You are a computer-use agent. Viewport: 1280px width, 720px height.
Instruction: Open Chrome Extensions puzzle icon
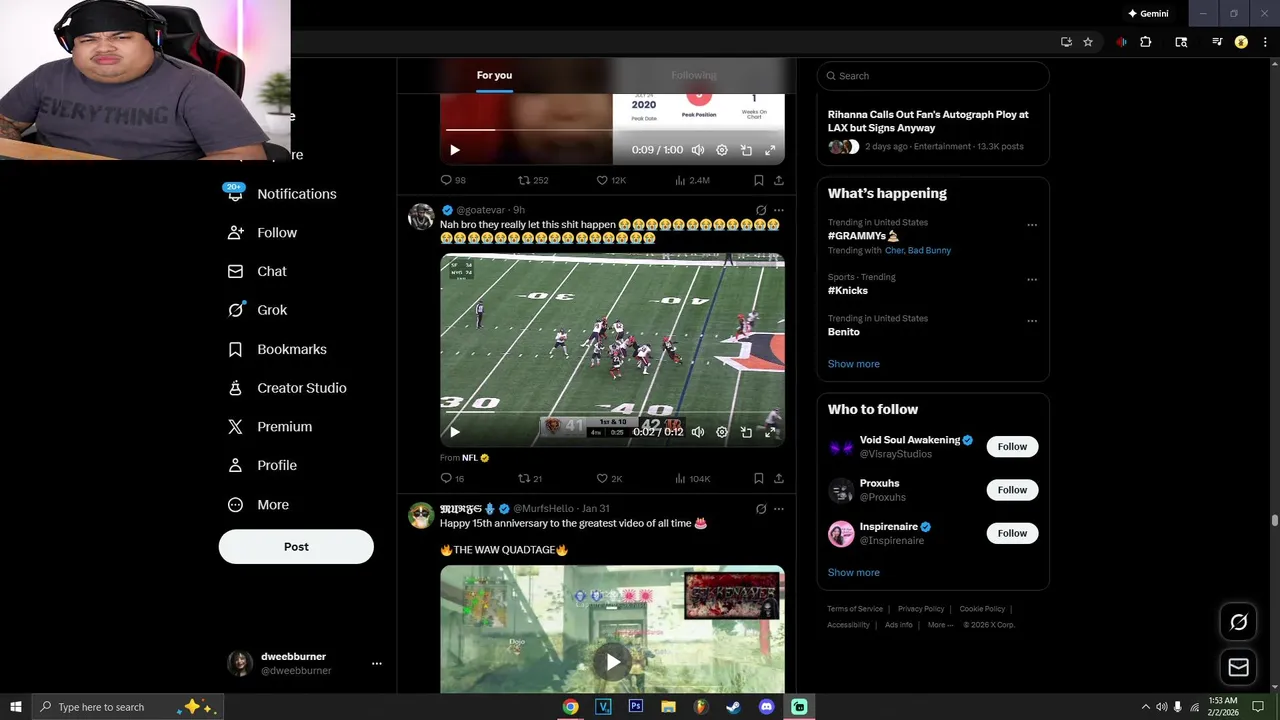click(1146, 42)
